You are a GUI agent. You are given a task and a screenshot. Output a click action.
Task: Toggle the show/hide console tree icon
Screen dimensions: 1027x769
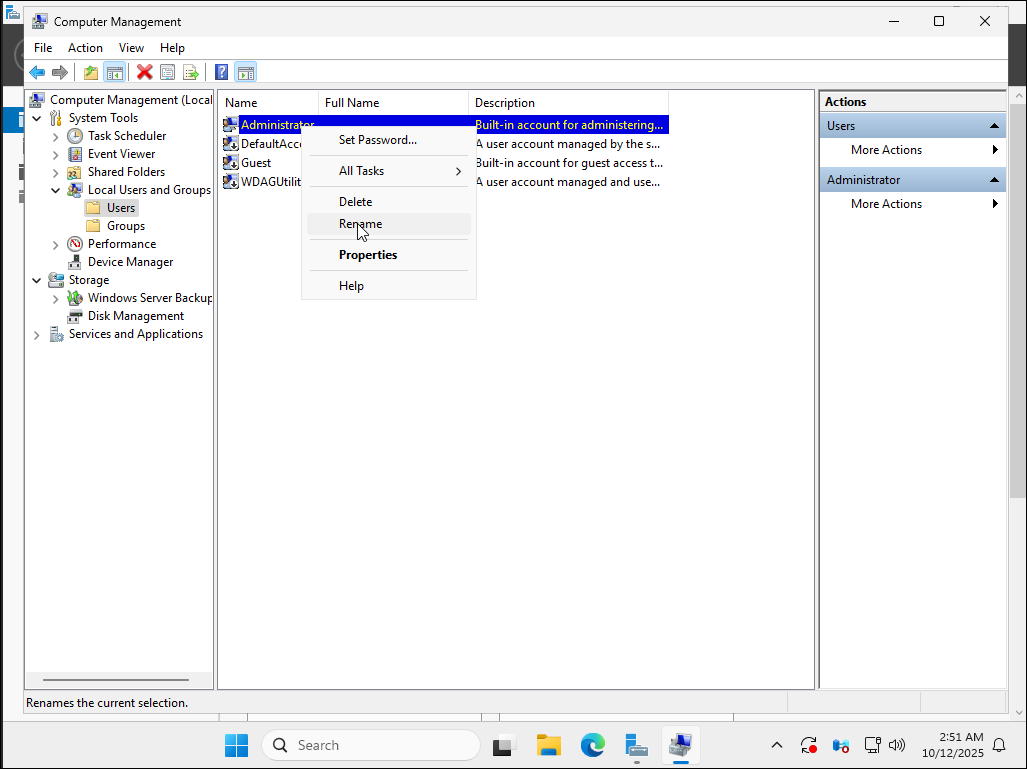(114, 71)
